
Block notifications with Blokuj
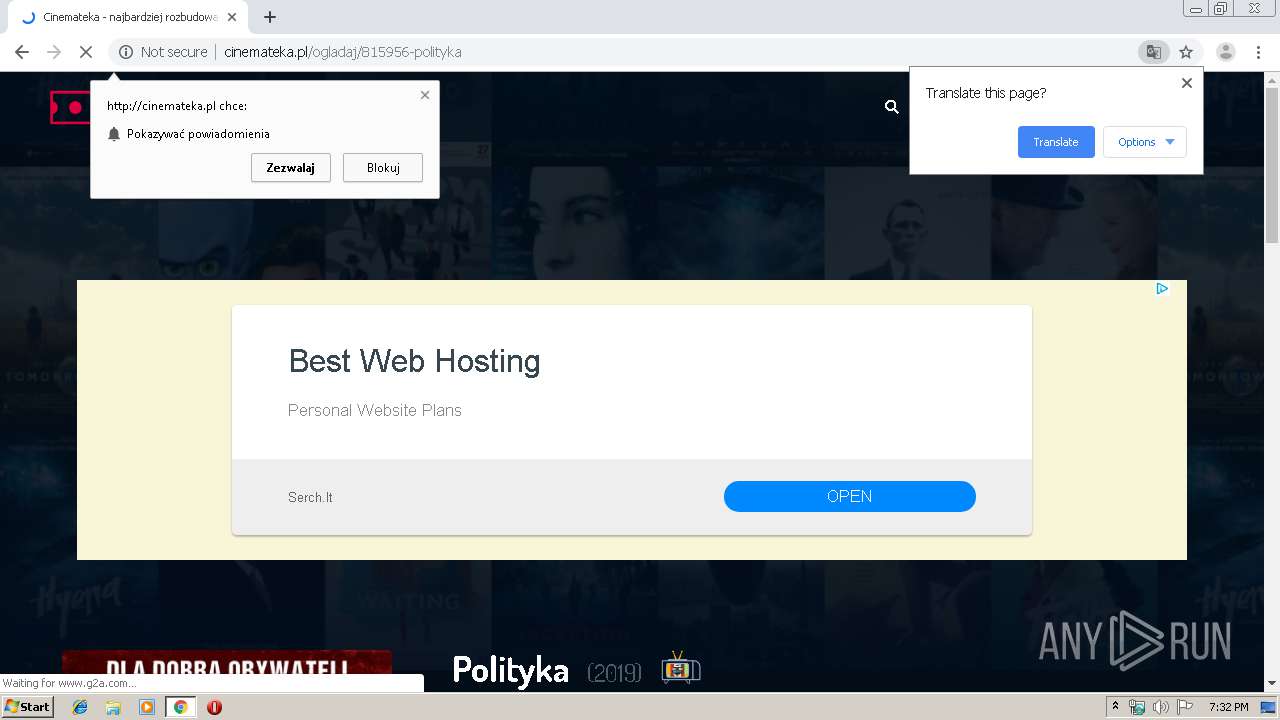coord(383,168)
